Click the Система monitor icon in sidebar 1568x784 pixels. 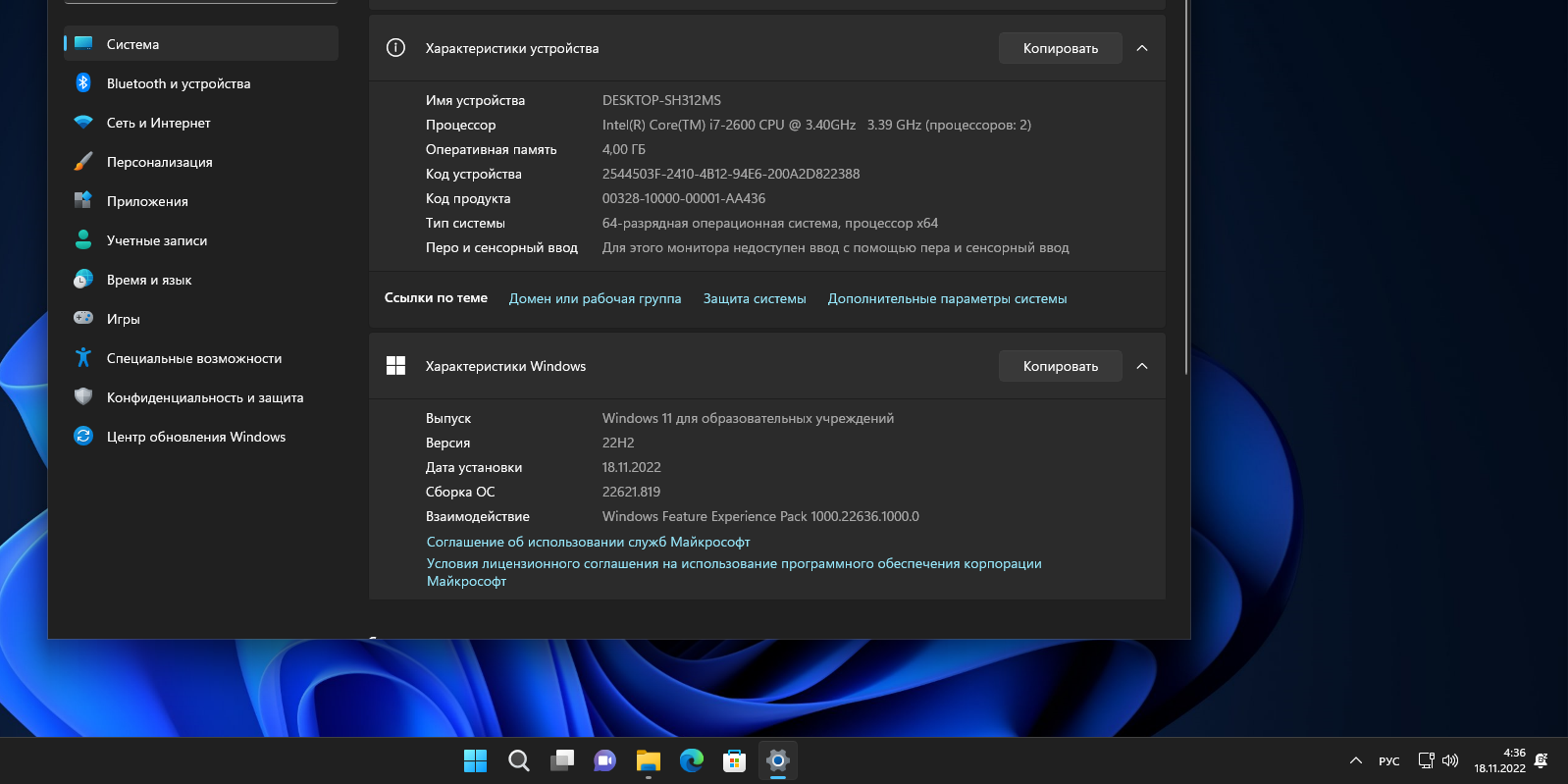tap(83, 43)
